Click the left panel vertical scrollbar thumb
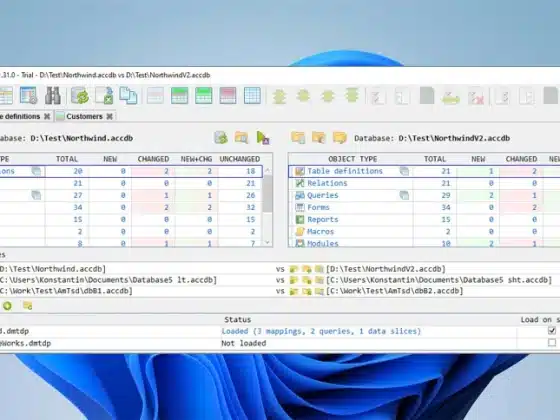This screenshot has height=420, width=560. point(268,193)
